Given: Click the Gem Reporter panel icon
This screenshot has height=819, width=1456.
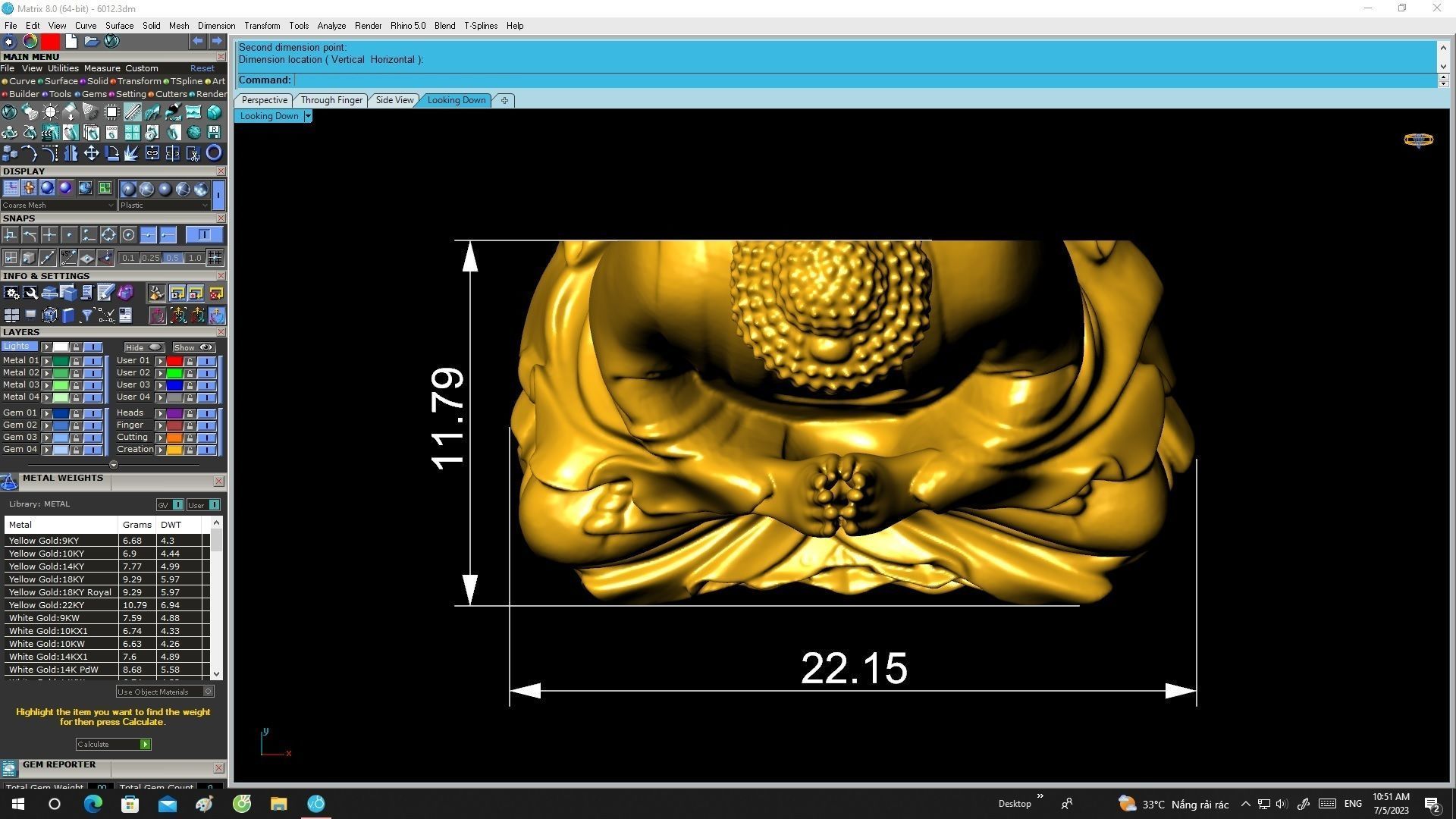Looking at the screenshot, I should click(9, 768).
